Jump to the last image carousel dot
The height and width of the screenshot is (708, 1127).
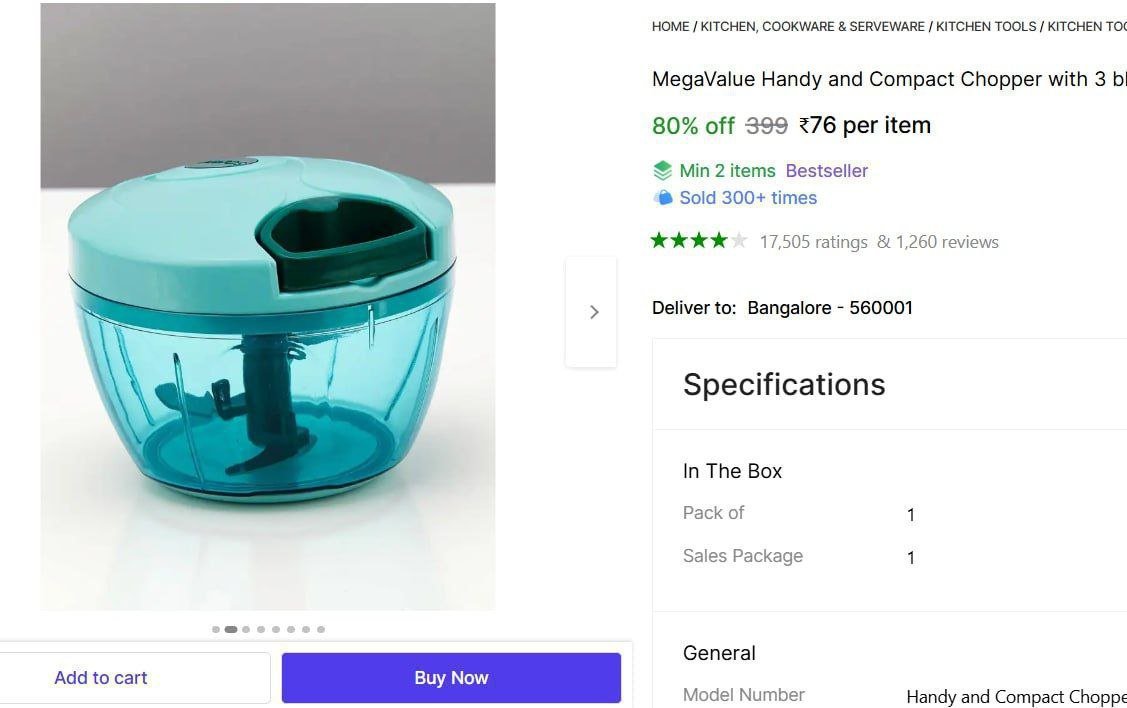click(321, 630)
